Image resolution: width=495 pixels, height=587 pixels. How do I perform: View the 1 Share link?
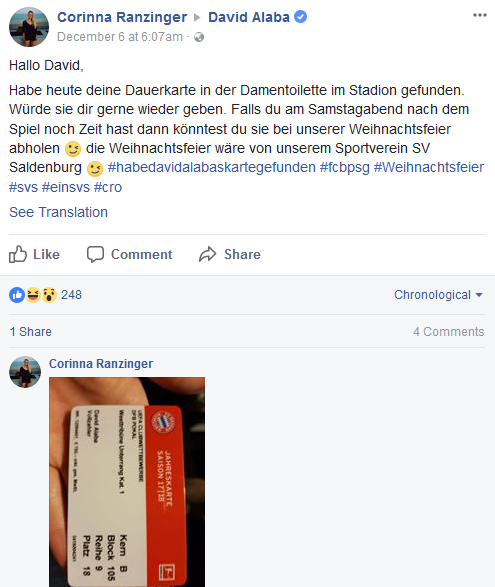point(31,332)
